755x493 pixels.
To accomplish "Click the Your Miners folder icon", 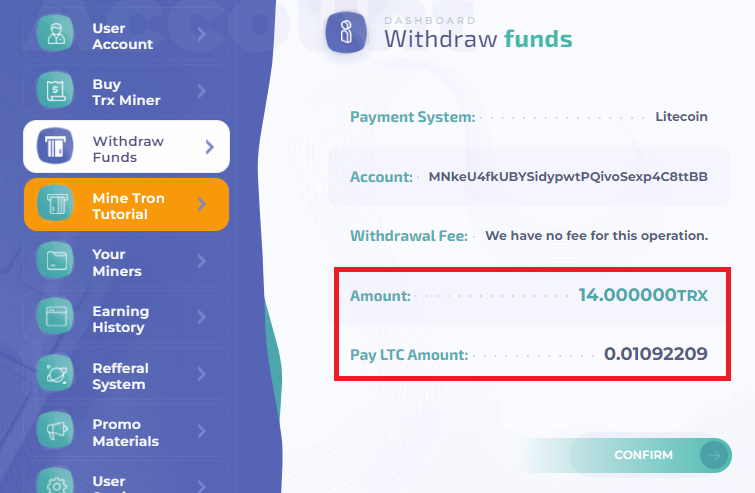I will [55, 261].
